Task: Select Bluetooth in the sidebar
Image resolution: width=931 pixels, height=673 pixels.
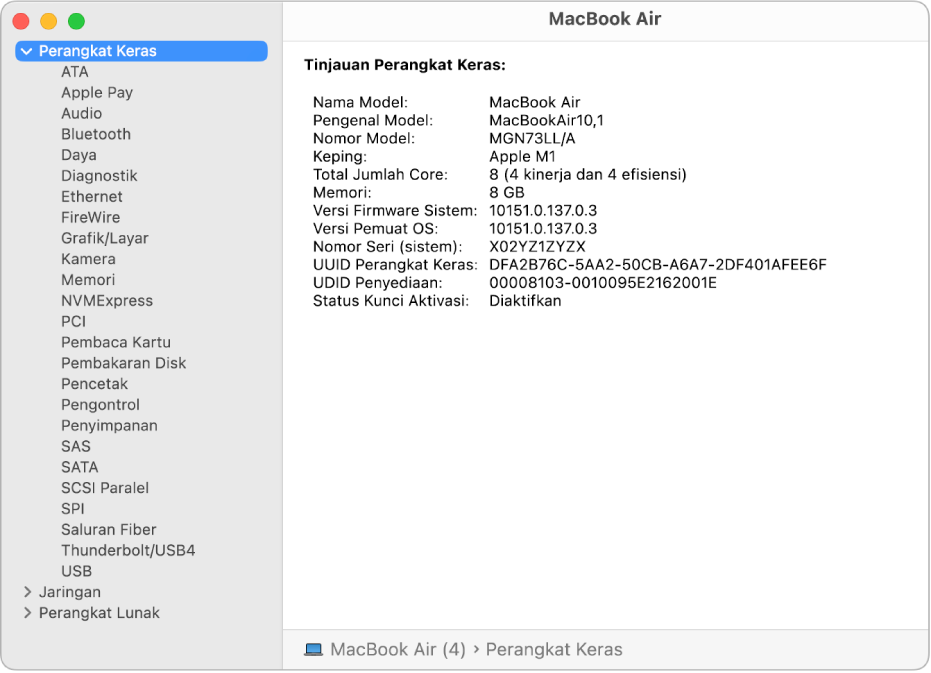Action: tap(96, 134)
